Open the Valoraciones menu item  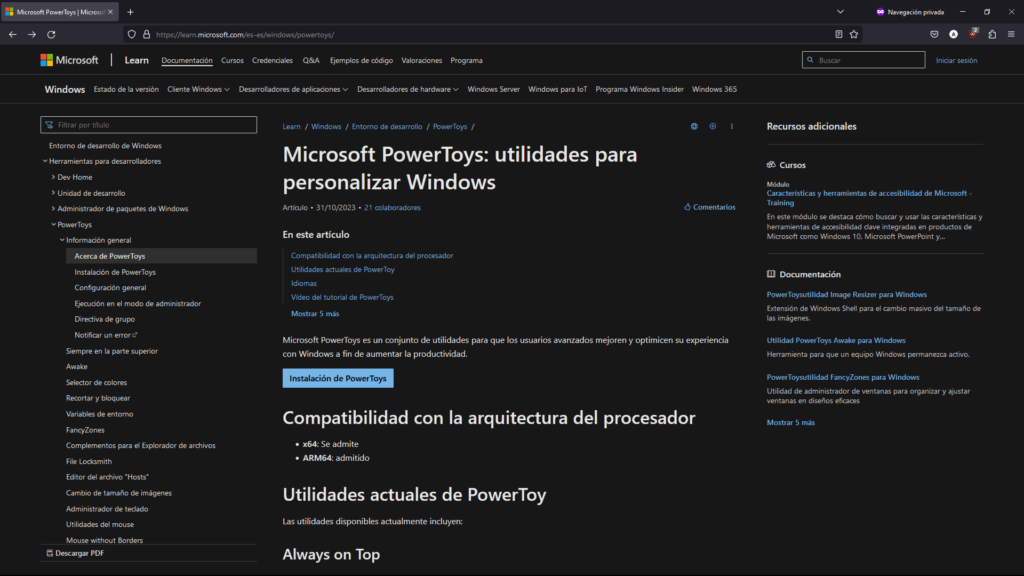[x=421, y=60]
